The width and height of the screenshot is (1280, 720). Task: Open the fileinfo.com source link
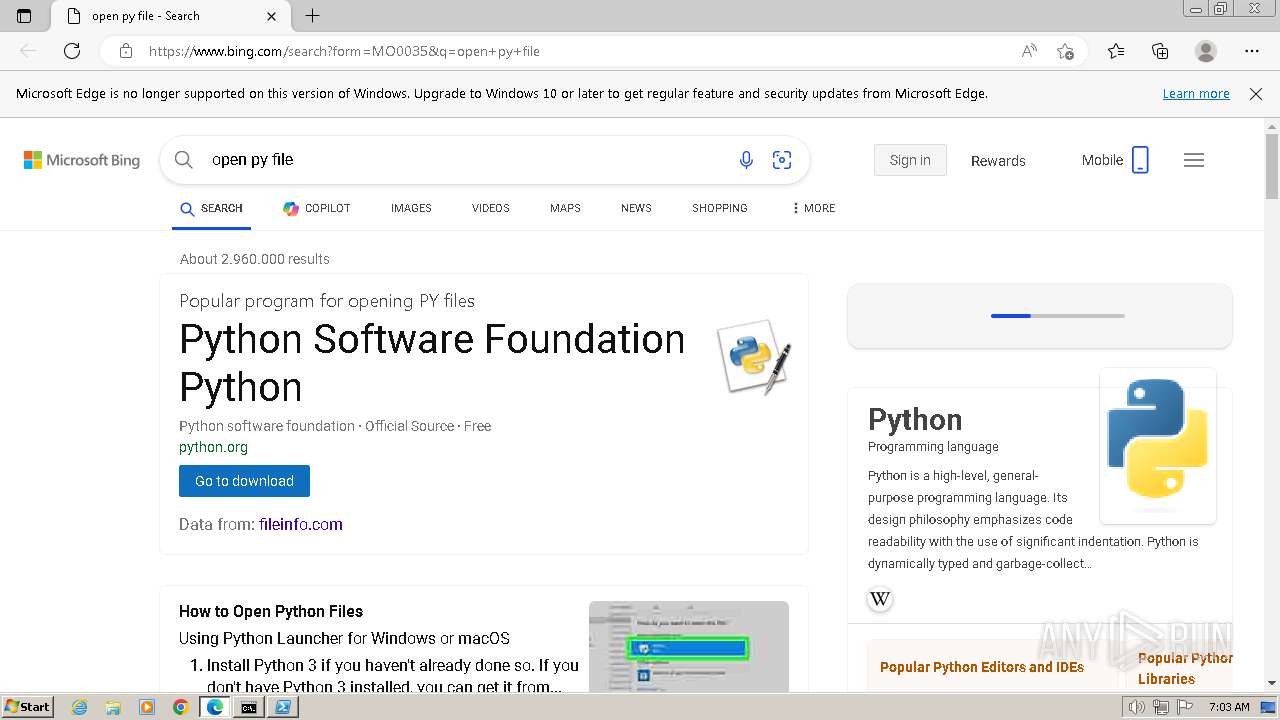pos(301,524)
